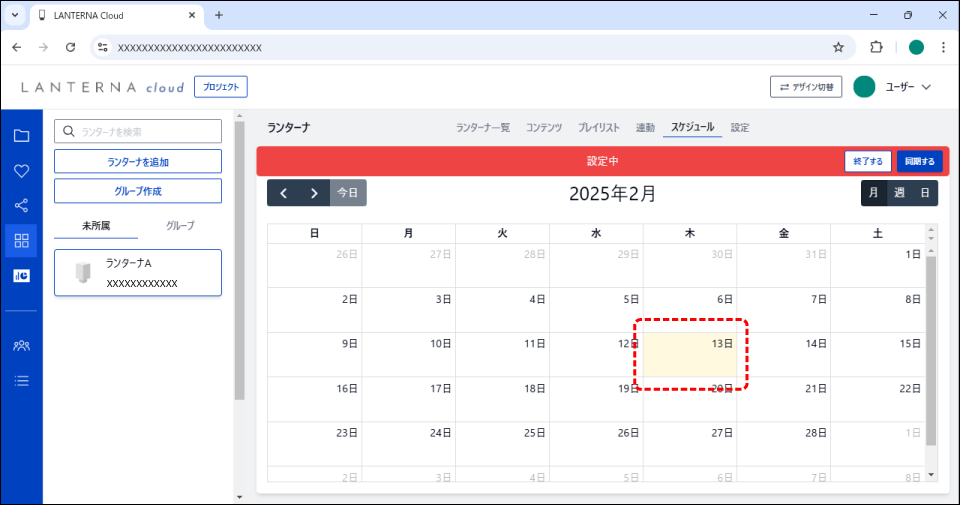Image resolution: width=960 pixels, height=505 pixels.
Task: Select month (月) calendar view
Action: (874, 193)
